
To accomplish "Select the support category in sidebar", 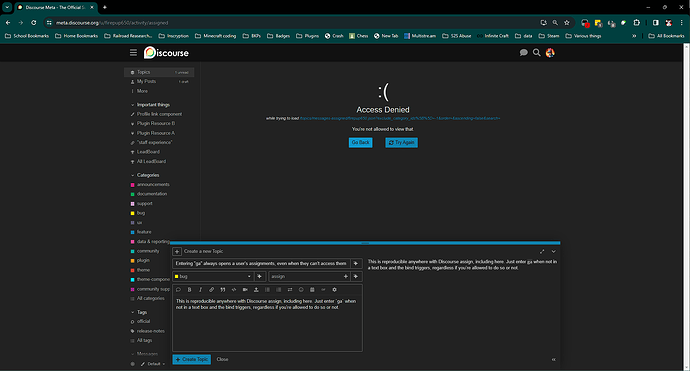I will [145, 204].
